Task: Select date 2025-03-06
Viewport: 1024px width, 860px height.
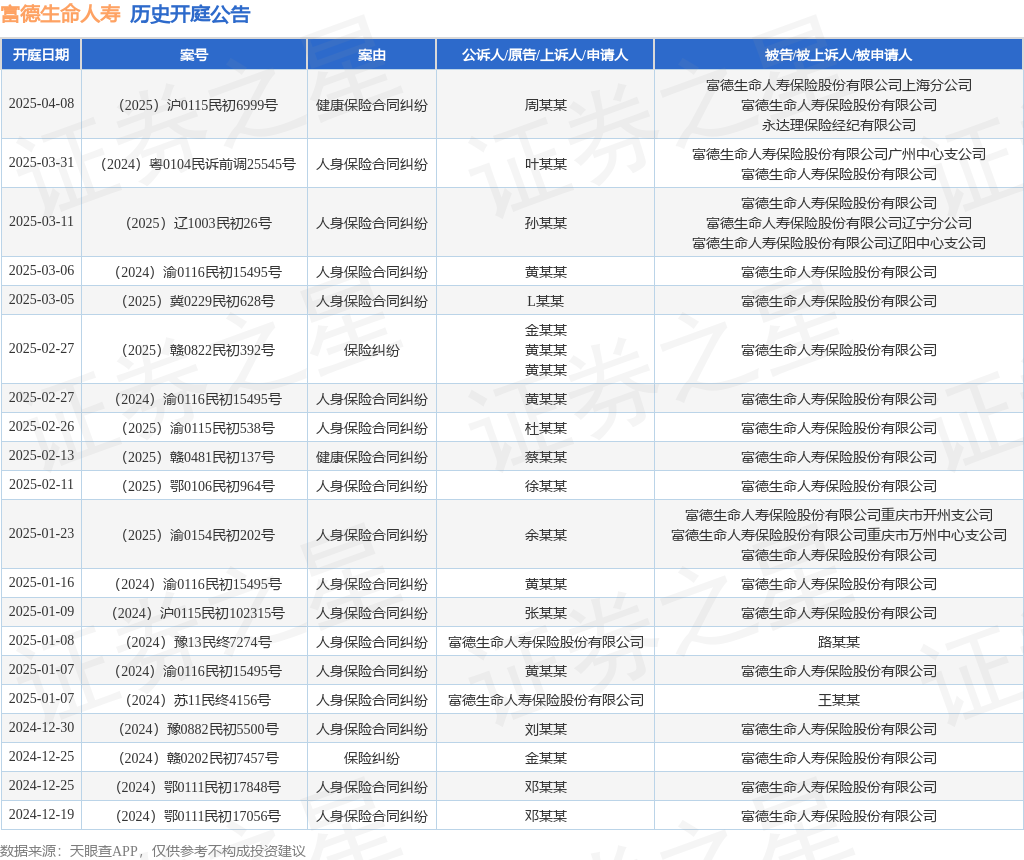Action: [x=41, y=270]
